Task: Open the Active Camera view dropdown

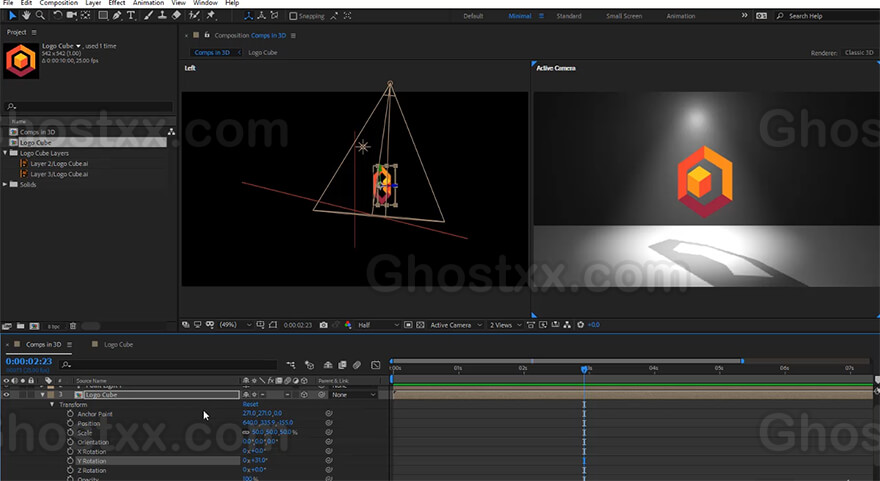Action: coord(456,325)
